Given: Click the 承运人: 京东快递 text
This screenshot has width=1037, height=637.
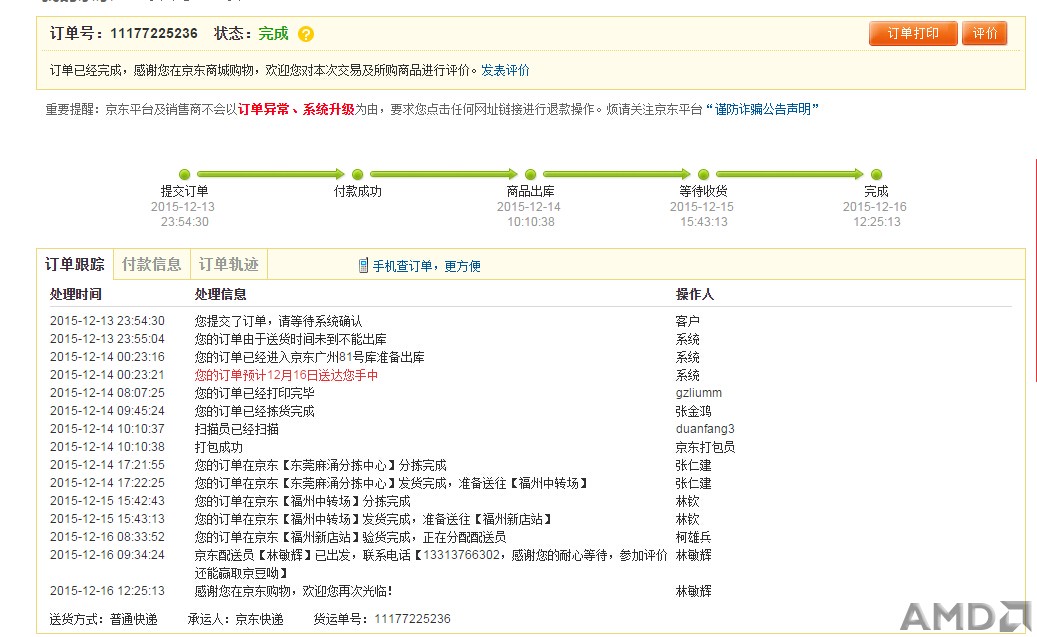Looking at the screenshot, I should pyautogui.click(x=235, y=619).
